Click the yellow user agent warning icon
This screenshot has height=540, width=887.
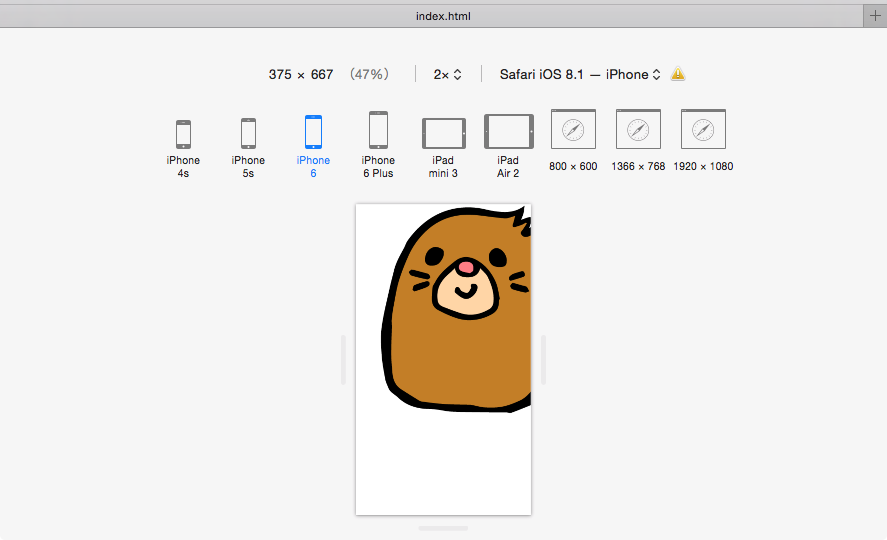678,74
